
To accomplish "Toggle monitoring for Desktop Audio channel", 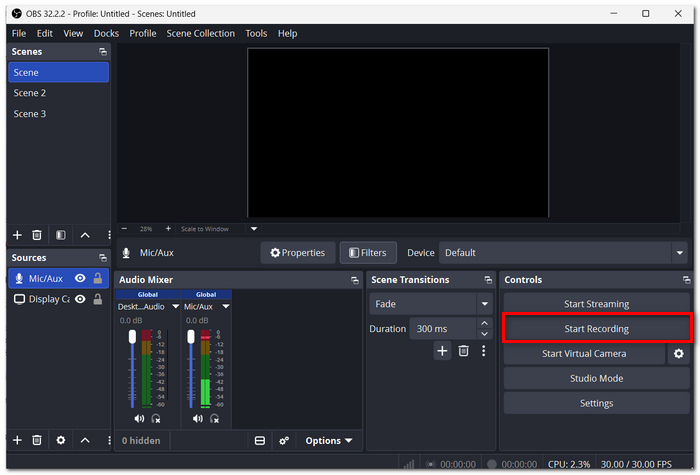I will coord(156,418).
